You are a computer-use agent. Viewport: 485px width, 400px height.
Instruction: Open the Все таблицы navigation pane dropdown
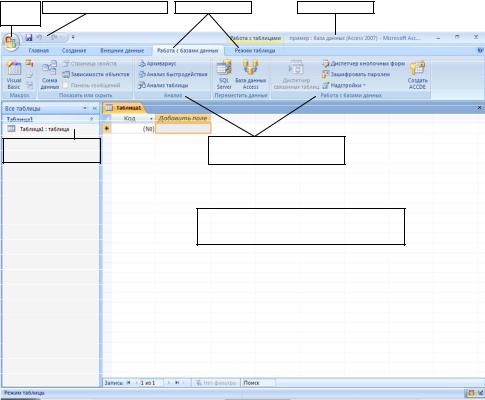click(x=85, y=108)
